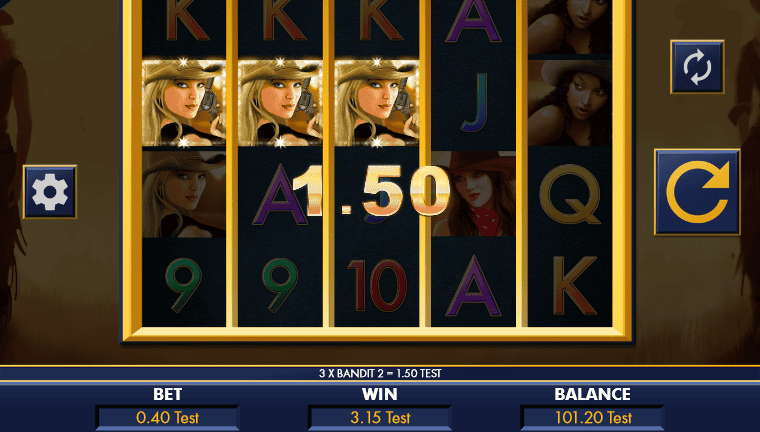
Task: Click the green 9 on the second reel
Action: tap(280, 285)
